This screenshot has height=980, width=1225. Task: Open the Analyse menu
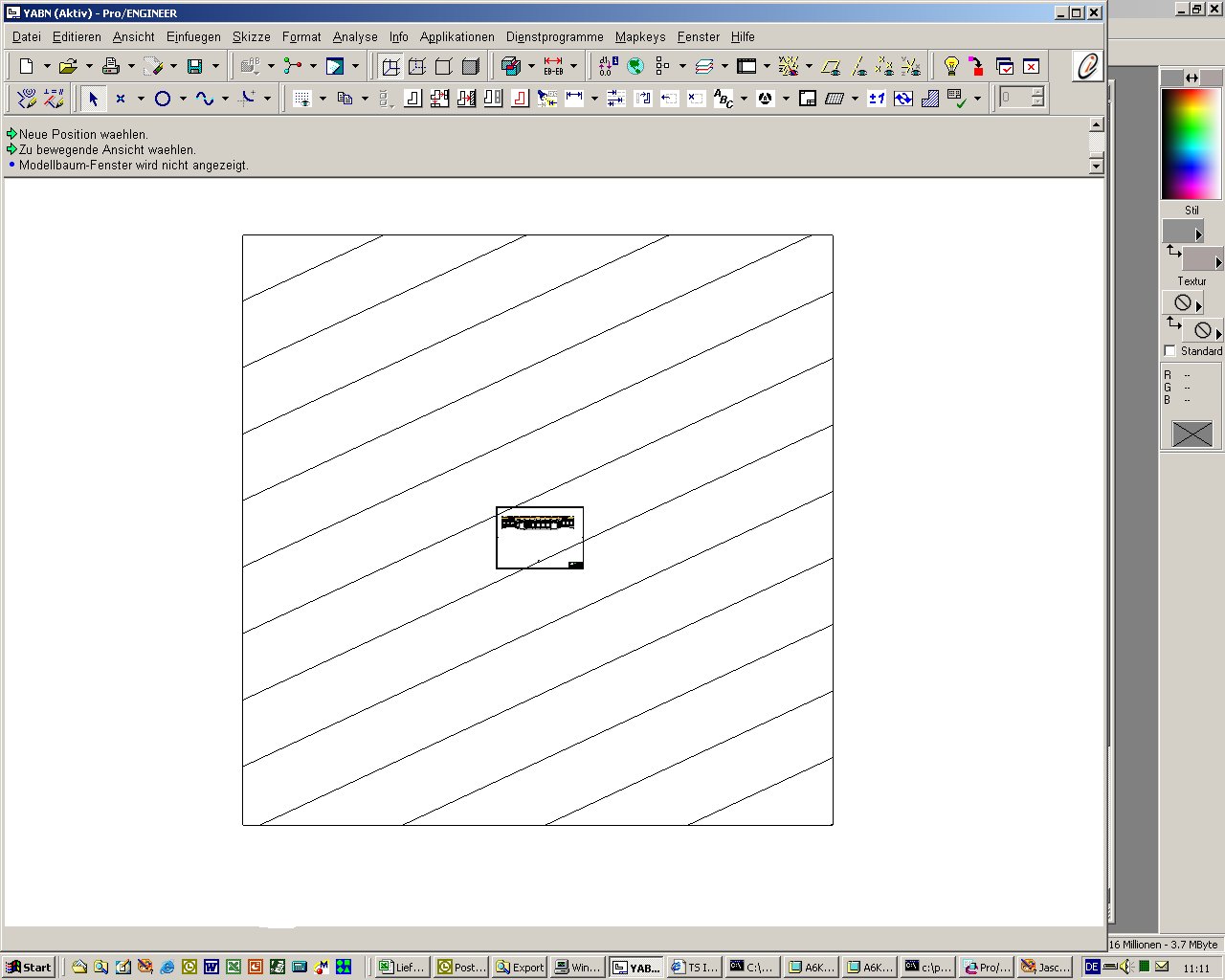click(354, 36)
